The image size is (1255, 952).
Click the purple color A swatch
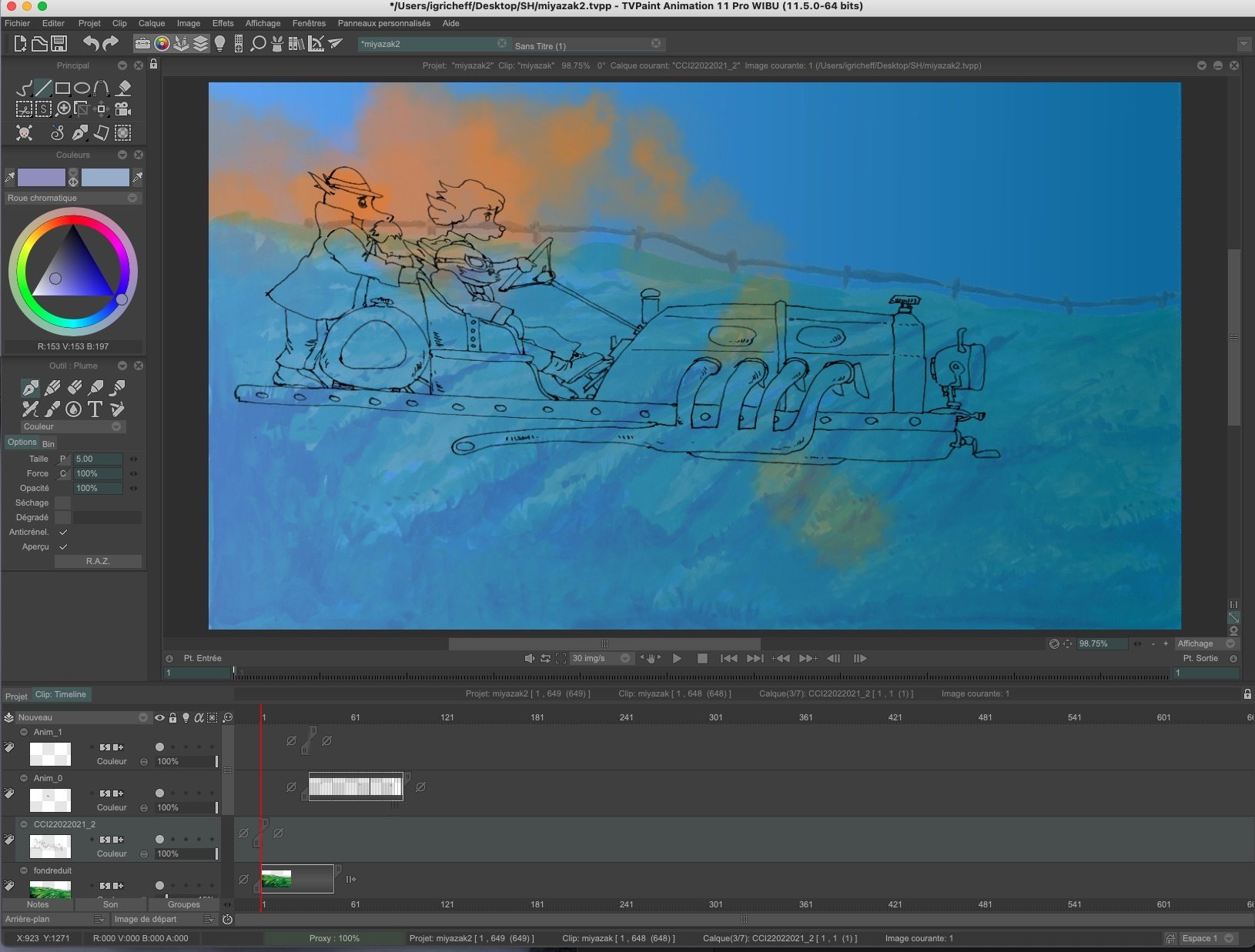click(42, 178)
